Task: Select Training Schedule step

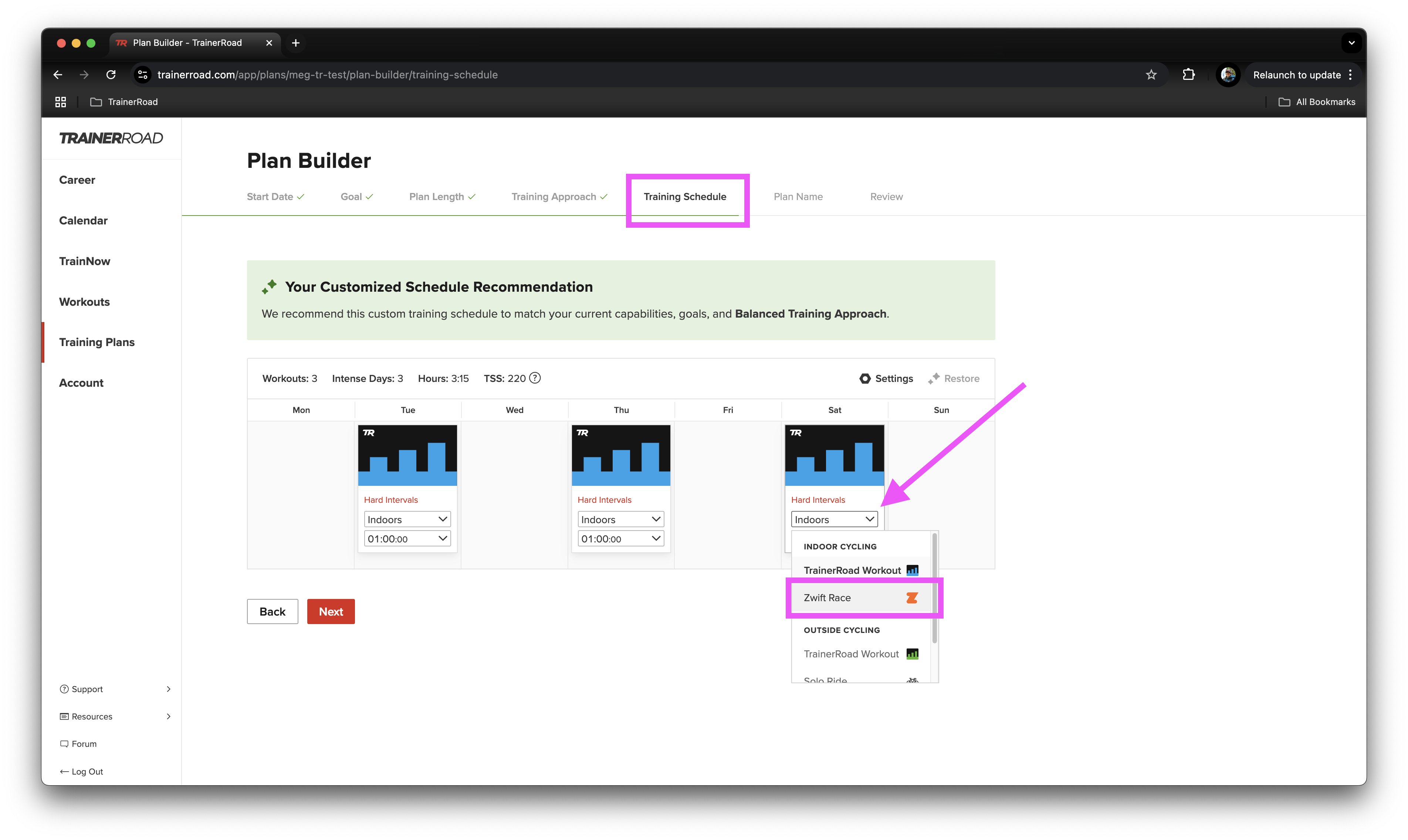Action: point(685,196)
